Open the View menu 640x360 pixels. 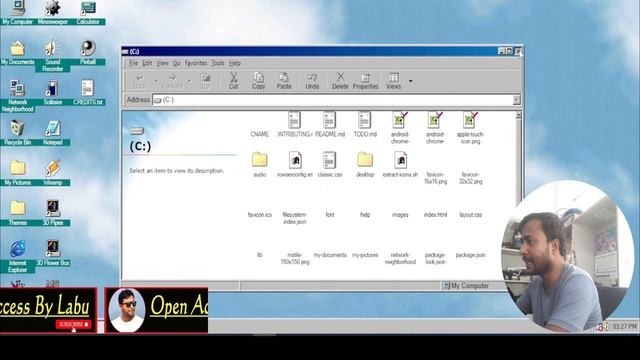tap(162, 63)
